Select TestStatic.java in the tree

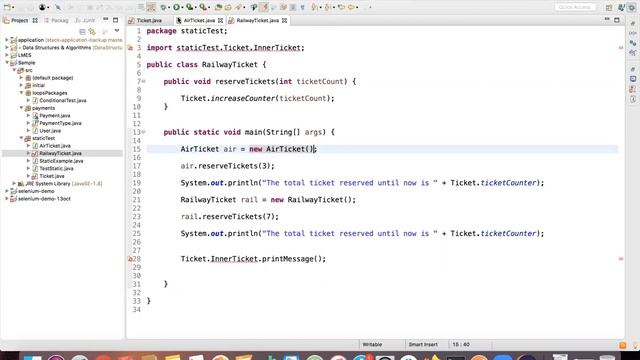tap(56, 168)
